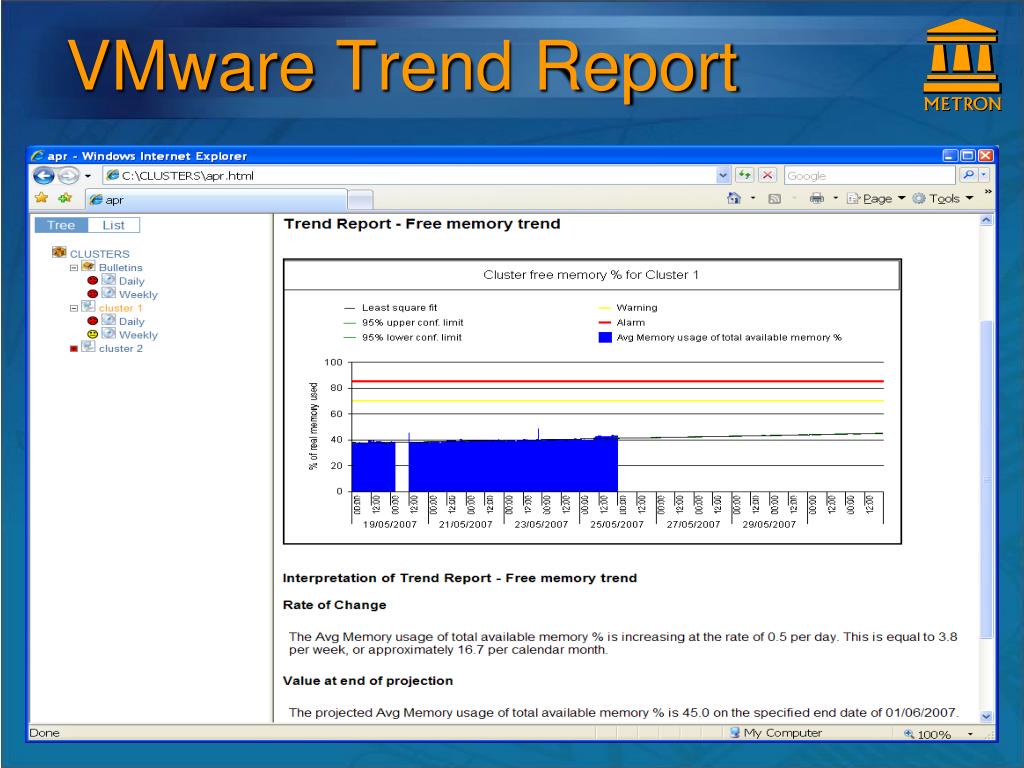Click the 'Value at end of projection' heading
1024x768 pixels.
click(x=368, y=681)
